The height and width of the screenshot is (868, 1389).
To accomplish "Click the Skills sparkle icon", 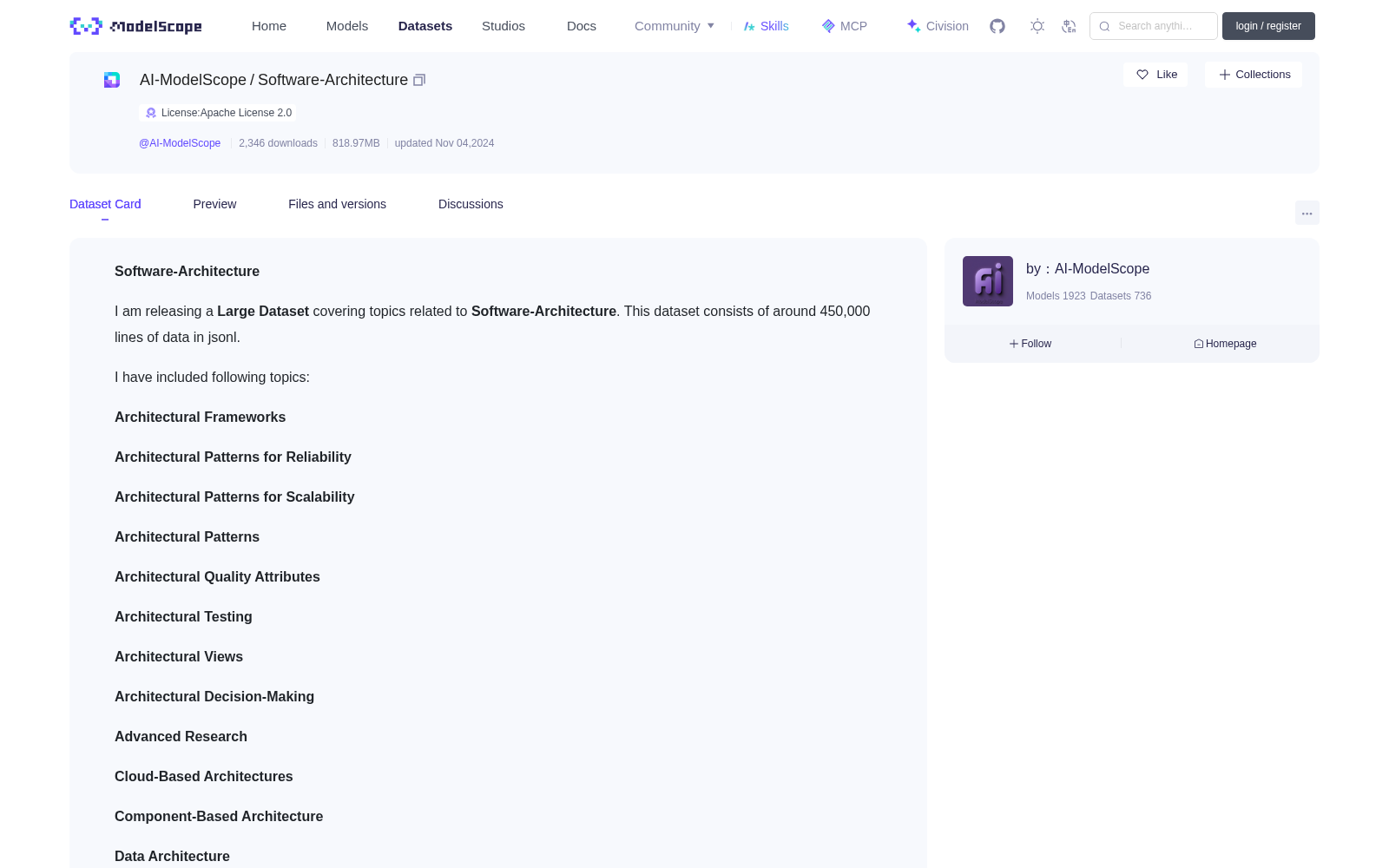I will tap(749, 26).
